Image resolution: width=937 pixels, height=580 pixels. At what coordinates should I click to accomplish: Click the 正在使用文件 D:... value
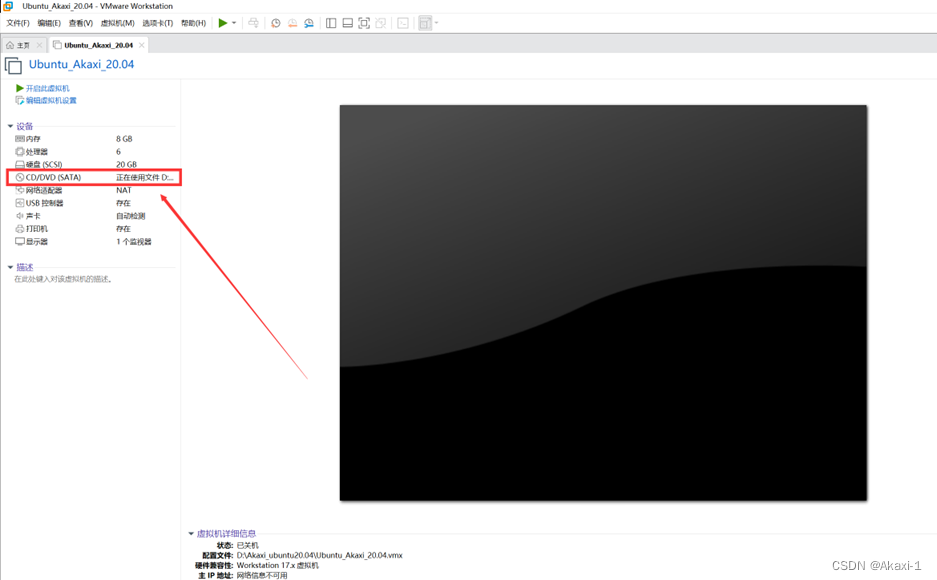[145, 177]
